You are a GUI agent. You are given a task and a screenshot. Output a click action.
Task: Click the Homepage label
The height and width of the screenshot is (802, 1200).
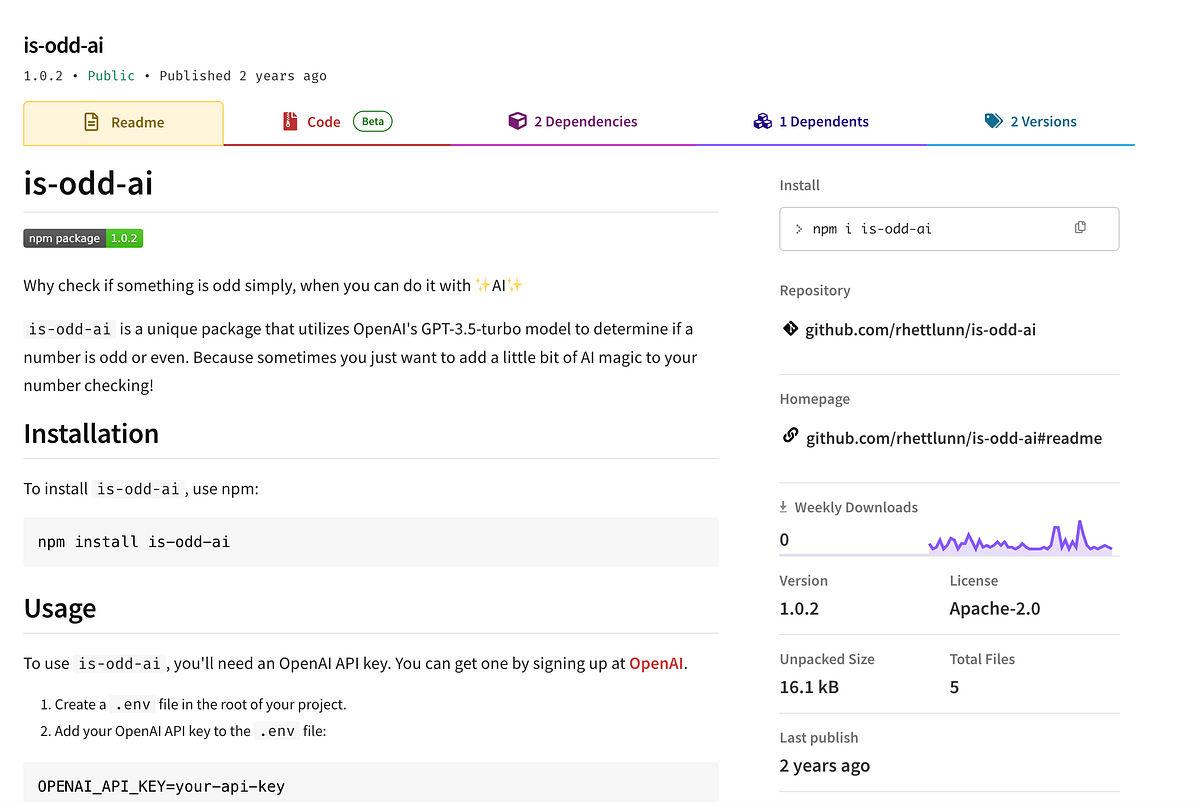pos(815,399)
